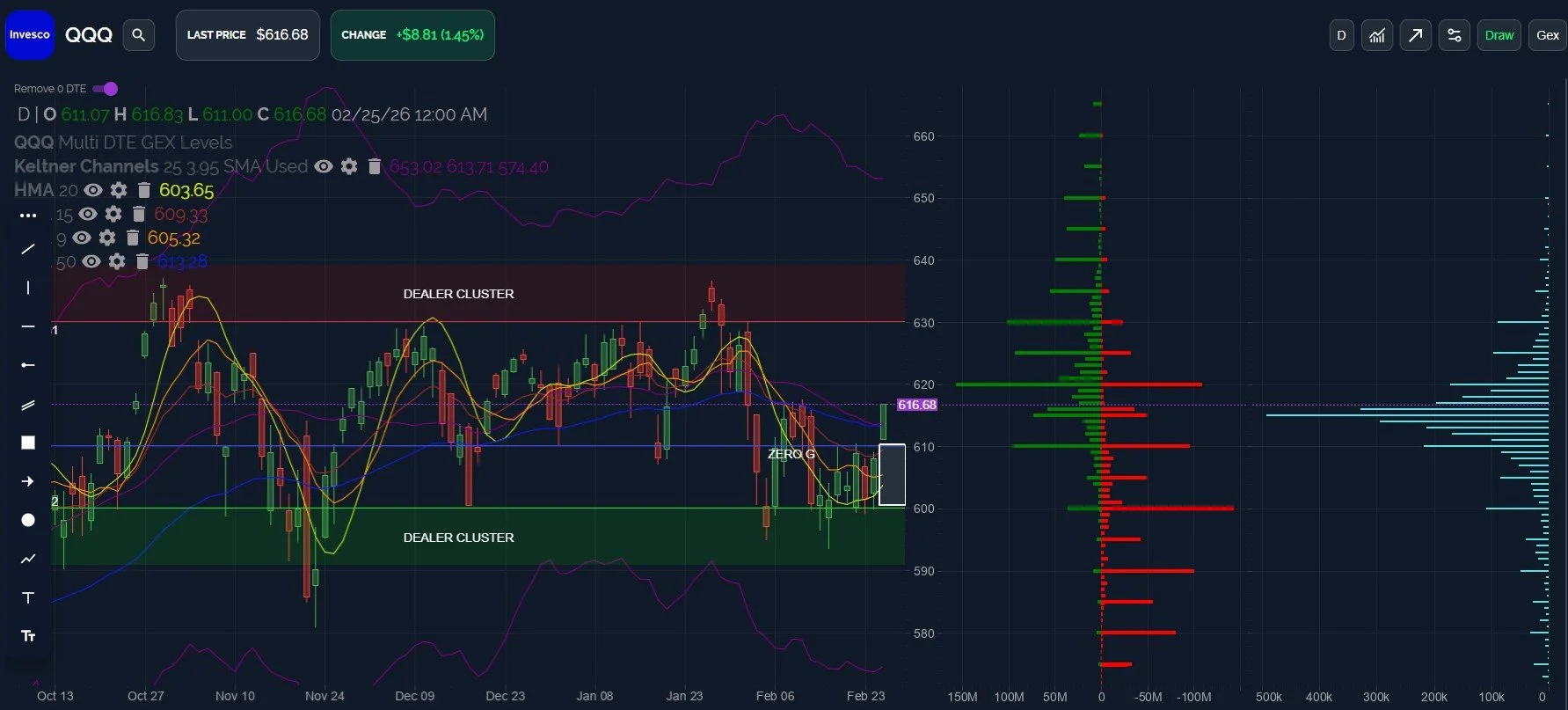Open the ticker search magnifier
The width and height of the screenshot is (1568, 710).
pos(138,35)
